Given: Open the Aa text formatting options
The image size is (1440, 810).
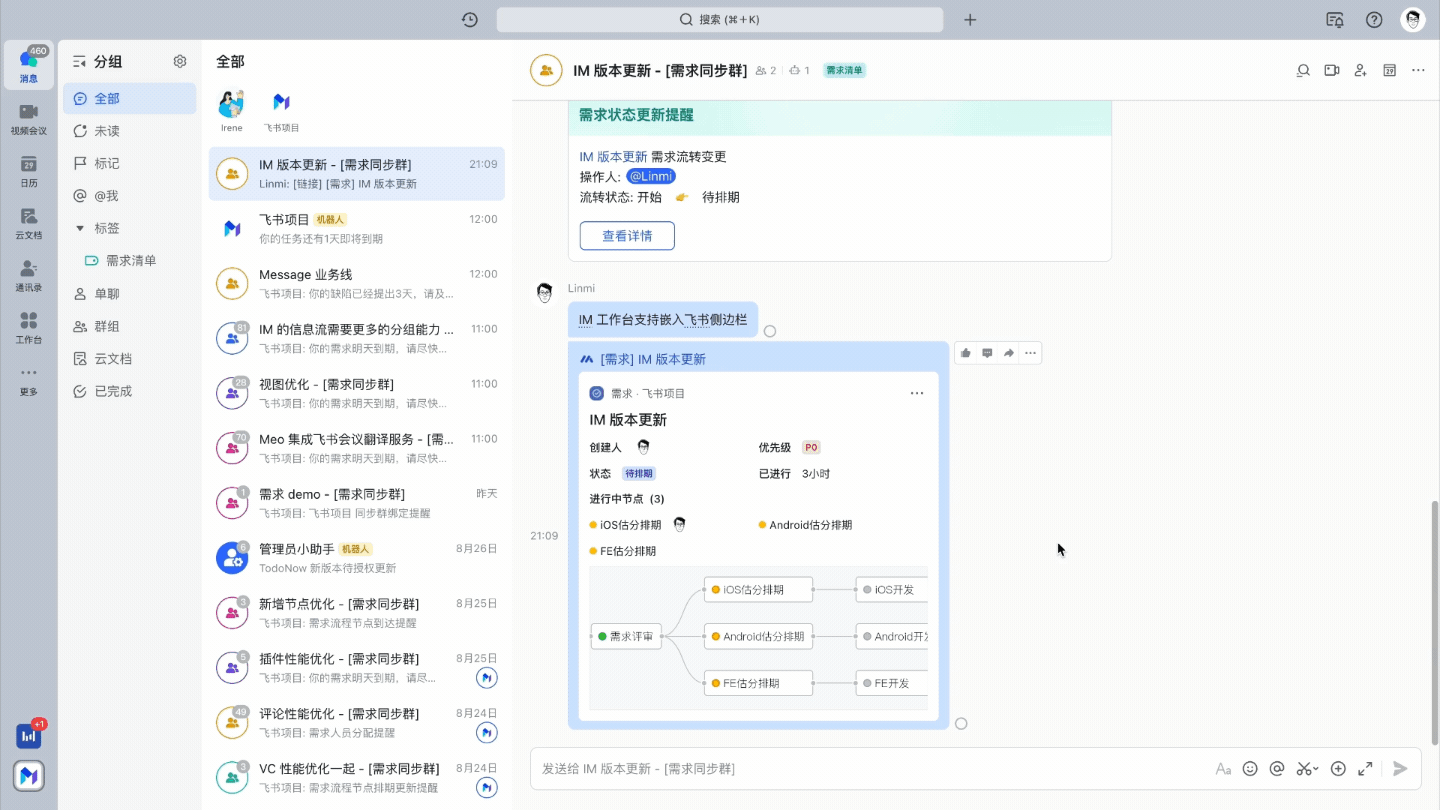Looking at the screenshot, I should pyautogui.click(x=1223, y=769).
